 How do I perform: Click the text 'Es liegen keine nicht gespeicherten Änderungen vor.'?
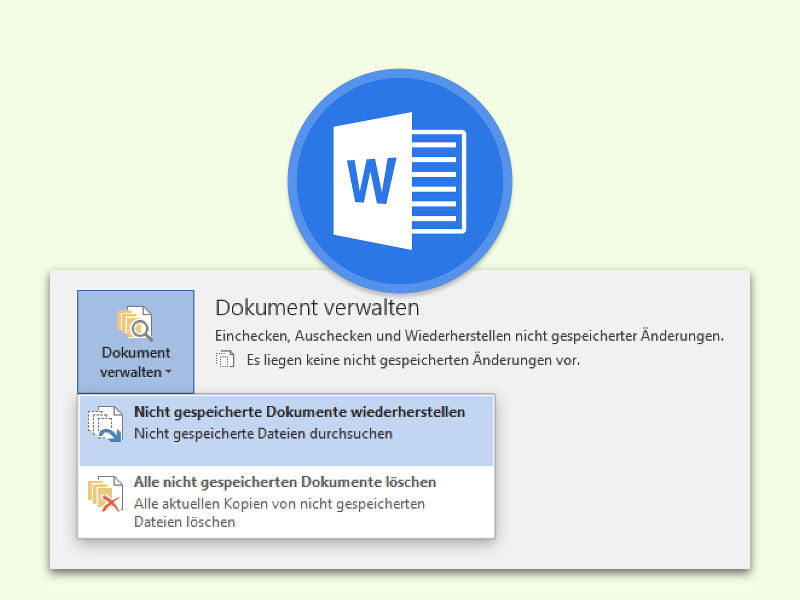coord(413,360)
